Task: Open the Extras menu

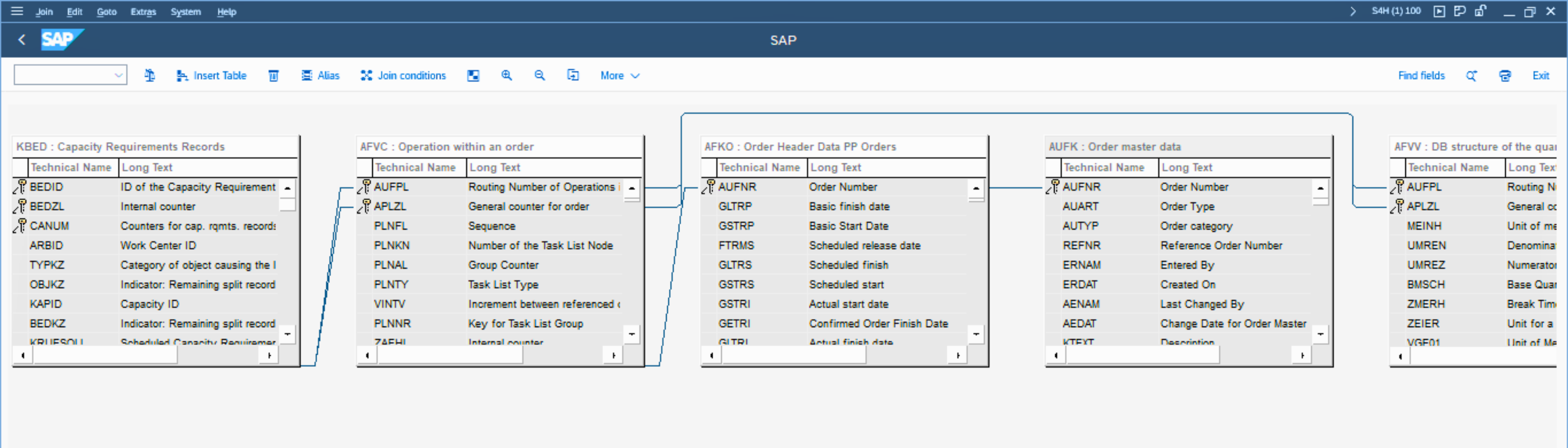Action: tap(143, 12)
